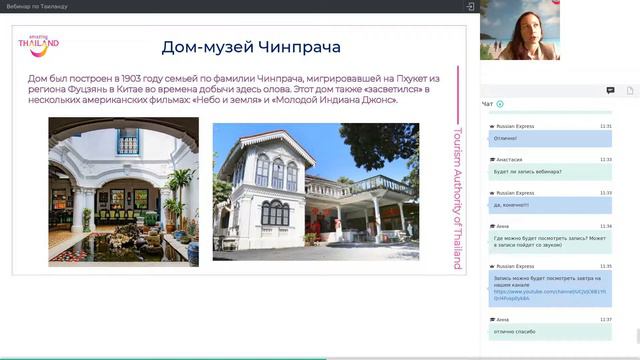Viewport: 640px width, 360px height.
Task: Click the chat scrollbar handle at the right edge
Action: [638, 337]
